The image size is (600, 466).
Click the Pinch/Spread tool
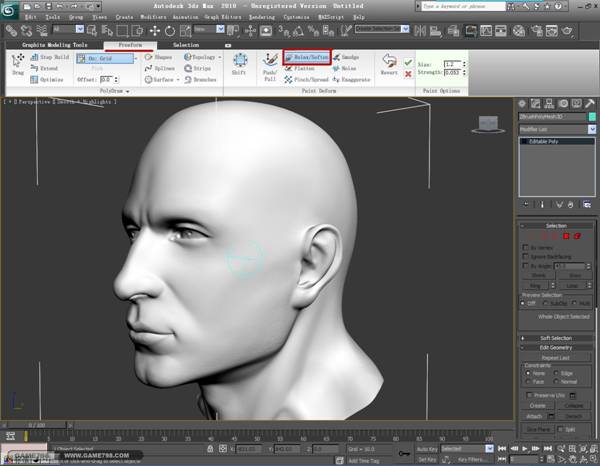click(309, 77)
